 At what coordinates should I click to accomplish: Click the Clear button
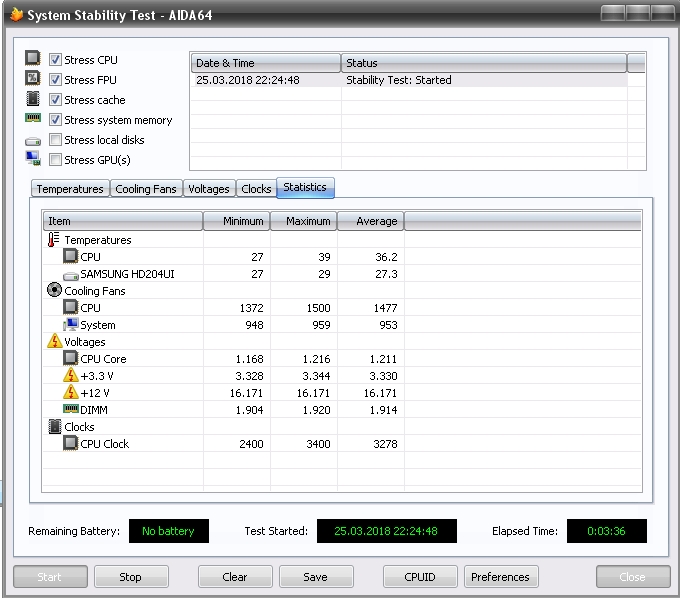[x=235, y=576]
